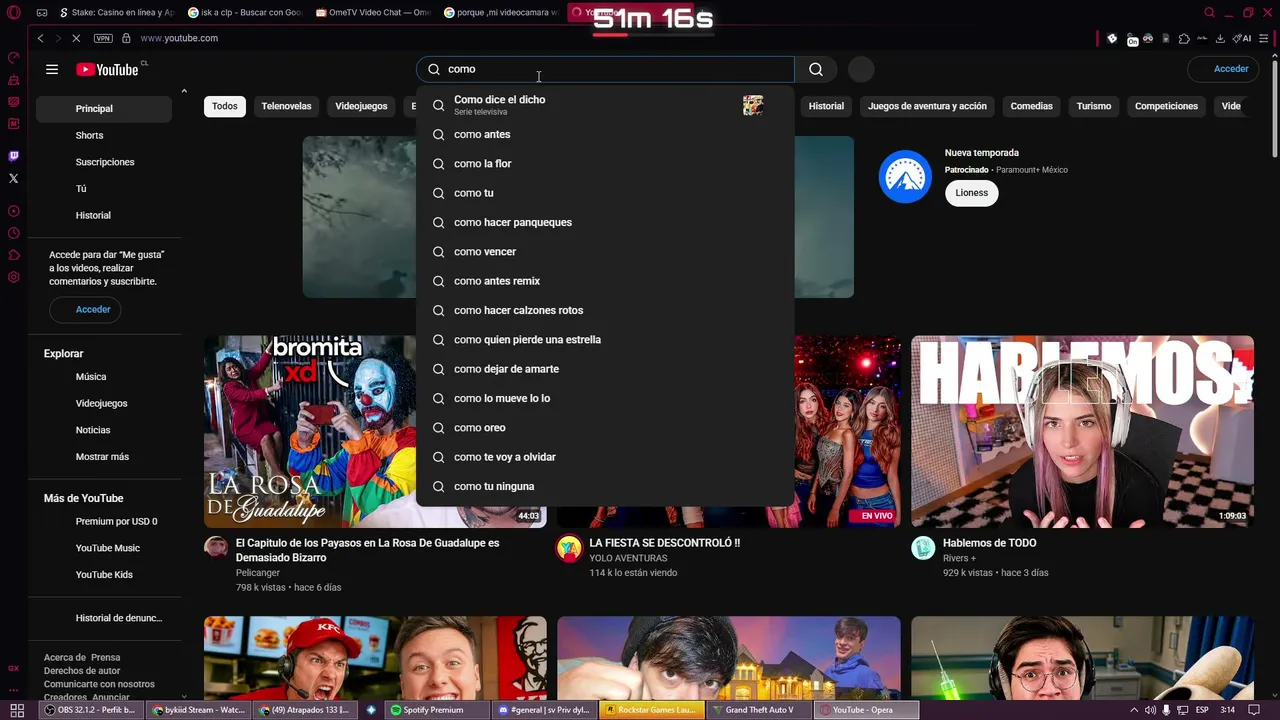Open Extensions cube in the Opera sidebar

[x=14, y=255]
